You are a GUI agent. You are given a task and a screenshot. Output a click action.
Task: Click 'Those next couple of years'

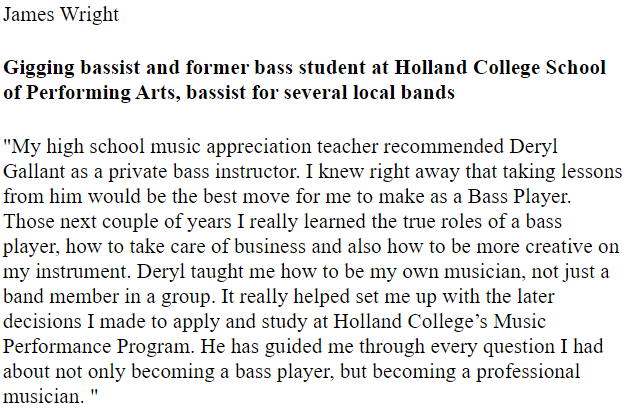pos(117,222)
